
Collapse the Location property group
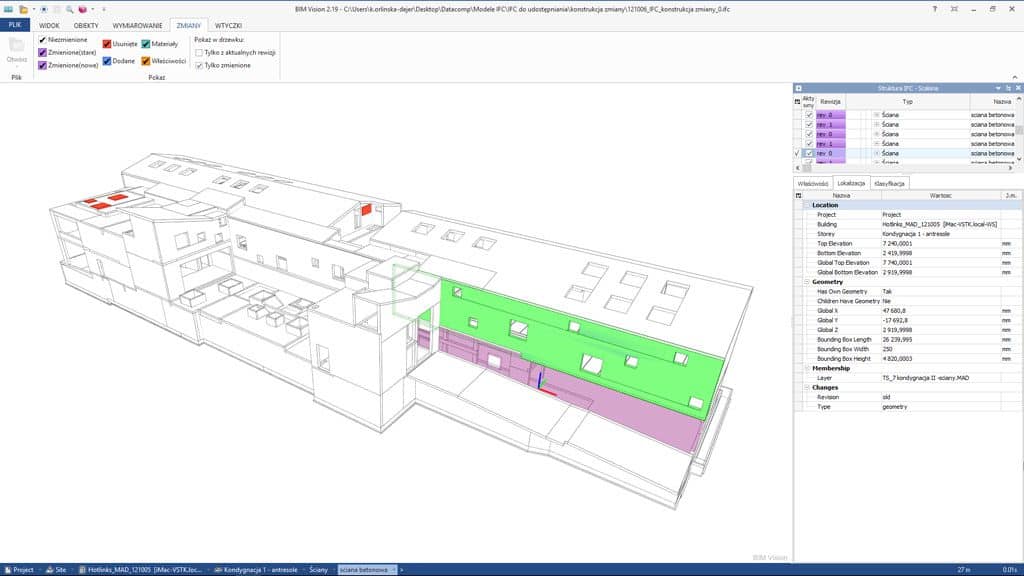click(806, 205)
